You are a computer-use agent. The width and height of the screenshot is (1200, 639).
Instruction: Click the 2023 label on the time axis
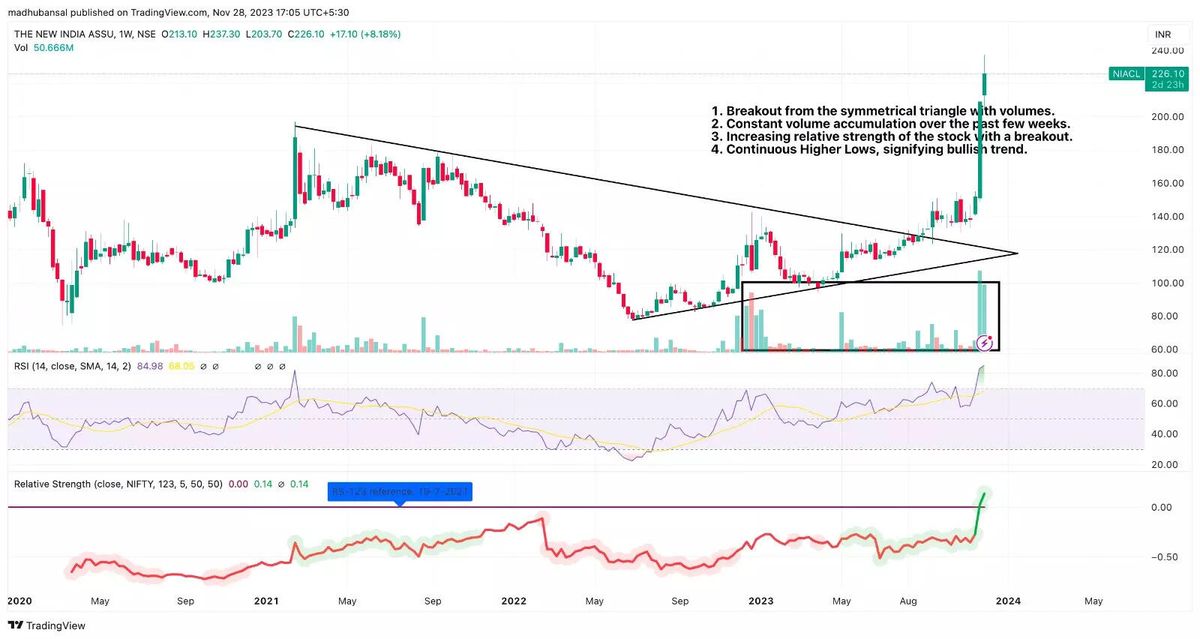click(x=761, y=601)
